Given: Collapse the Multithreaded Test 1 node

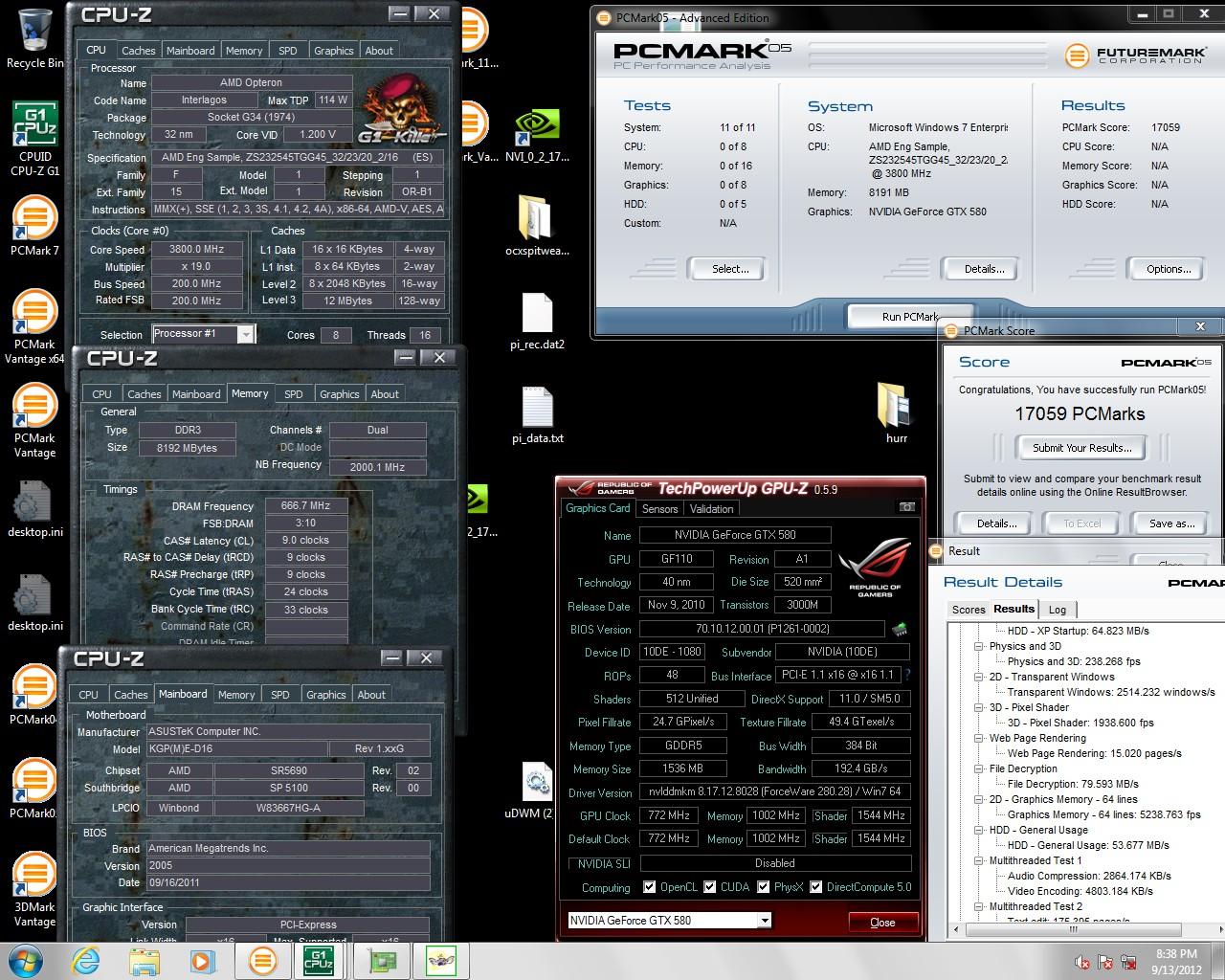Looking at the screenshot, I should tap(979, 860).
